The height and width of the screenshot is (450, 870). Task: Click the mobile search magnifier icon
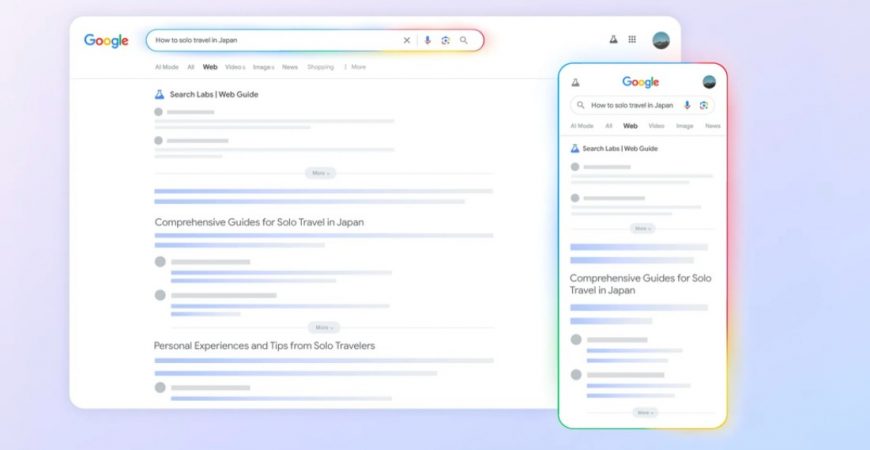tap(581, 105)
